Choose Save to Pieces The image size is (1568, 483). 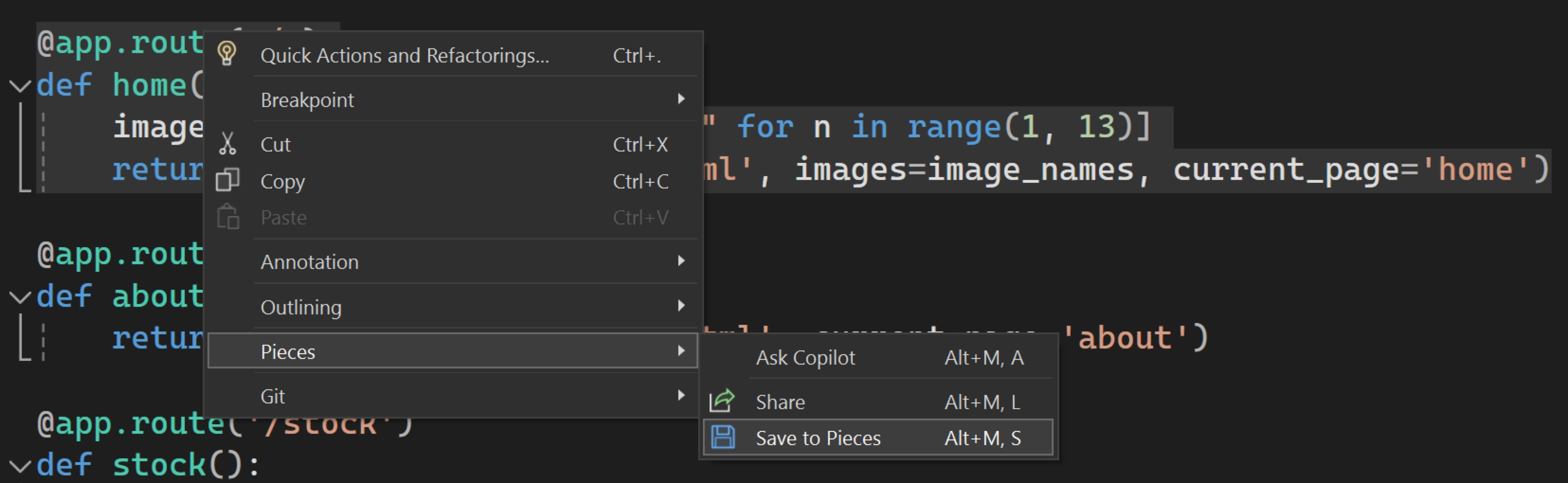(x=818, y=438)
